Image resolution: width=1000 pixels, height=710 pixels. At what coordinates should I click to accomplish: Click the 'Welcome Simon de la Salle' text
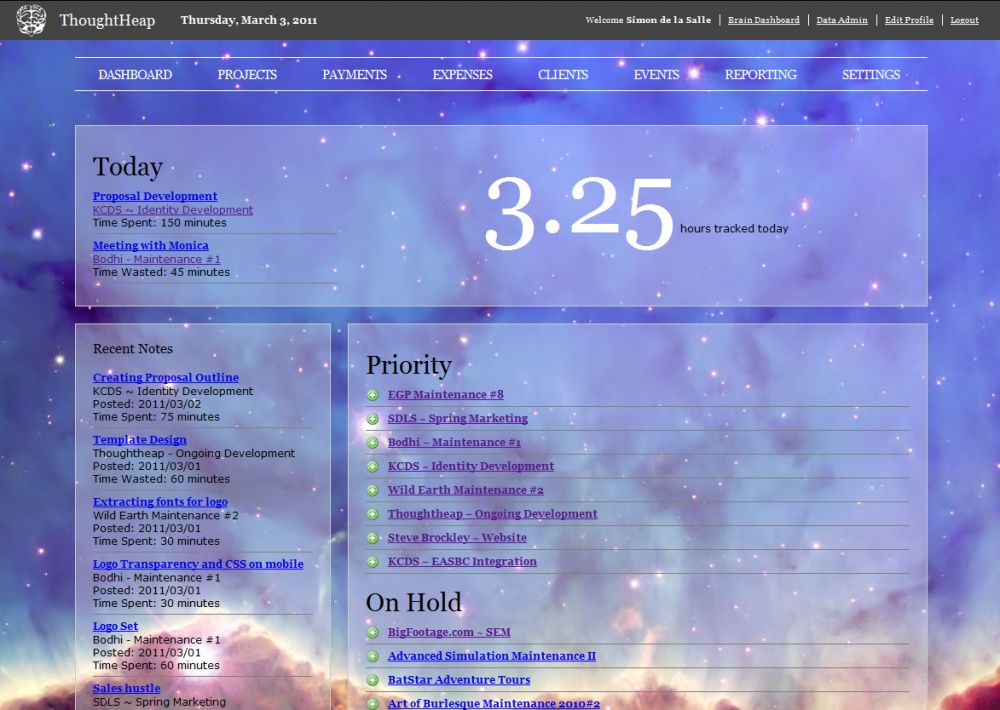(x=648, y=20)
